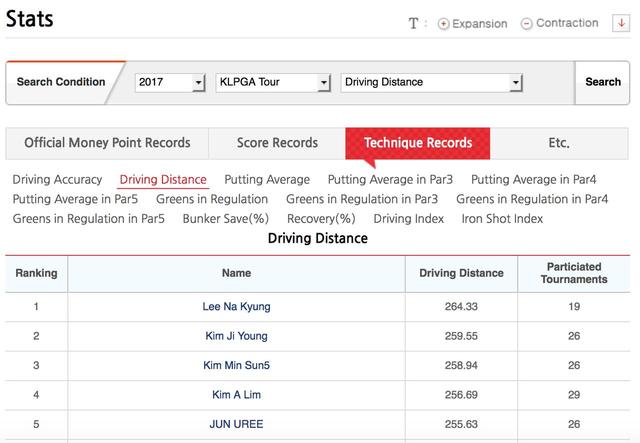Open the 2017 year dropdown

(x=170, y=82)
